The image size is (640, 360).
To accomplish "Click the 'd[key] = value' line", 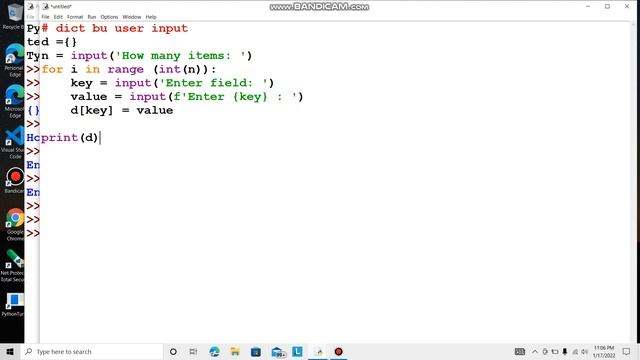I will [x=122, y=110].
